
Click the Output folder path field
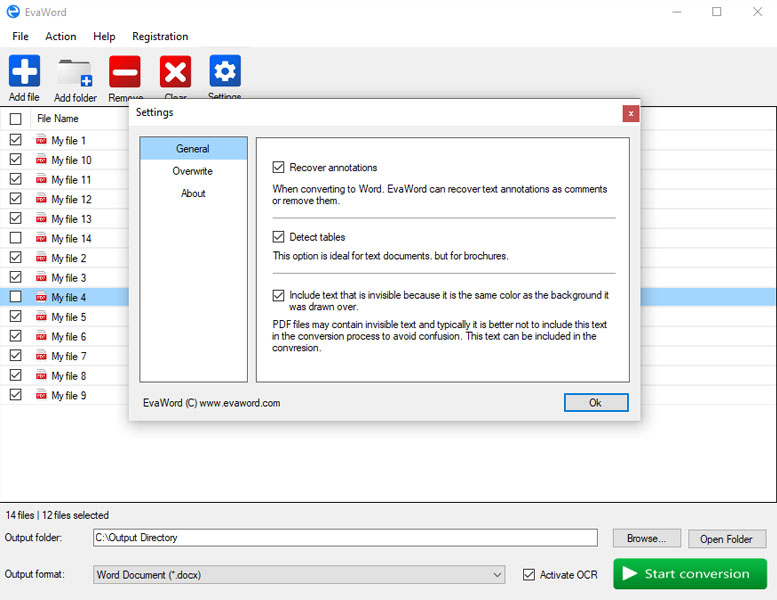(x=345, y=538)
